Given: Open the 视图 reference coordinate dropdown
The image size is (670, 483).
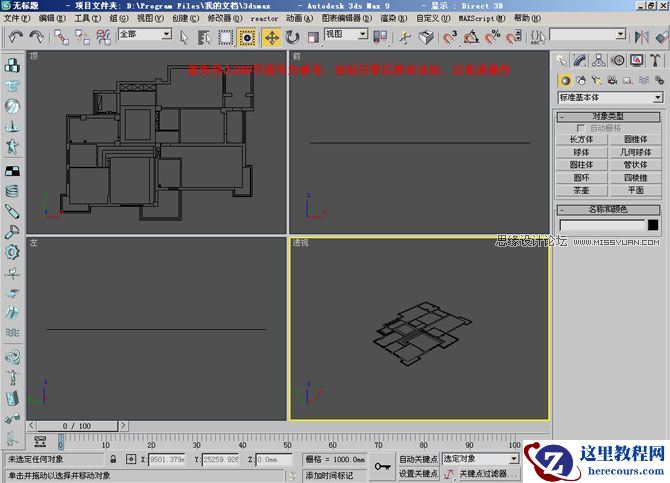Looking at the screenshot, I should click(x=363, y=34).
